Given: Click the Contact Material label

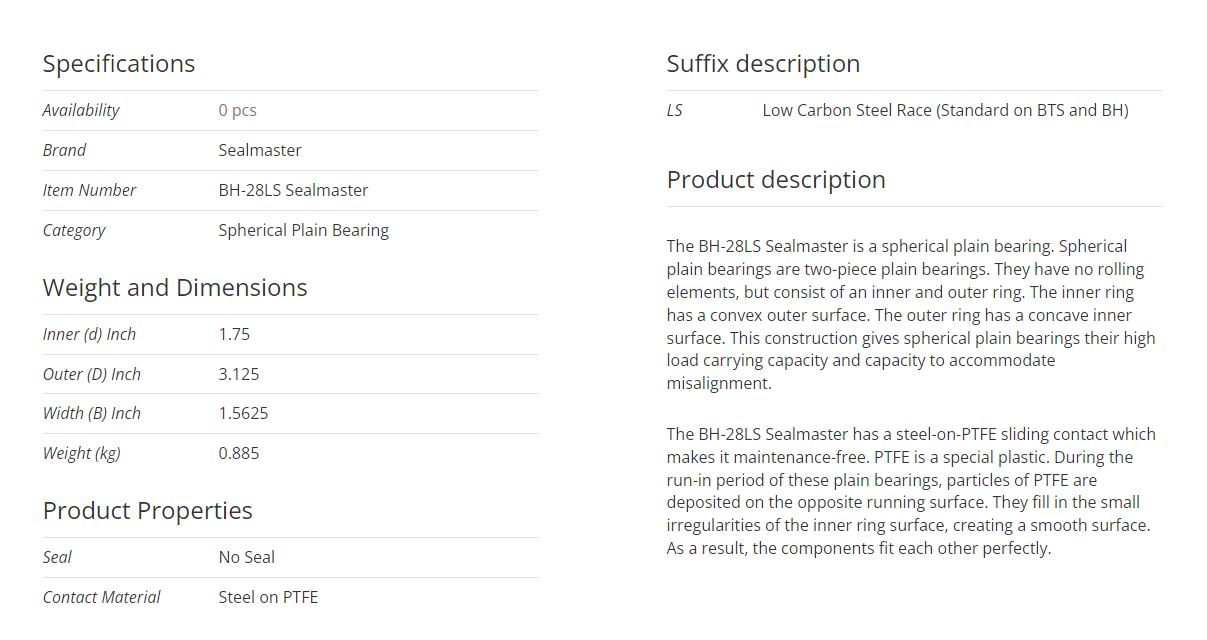Looking at the screenshot, I should (102, 597).
